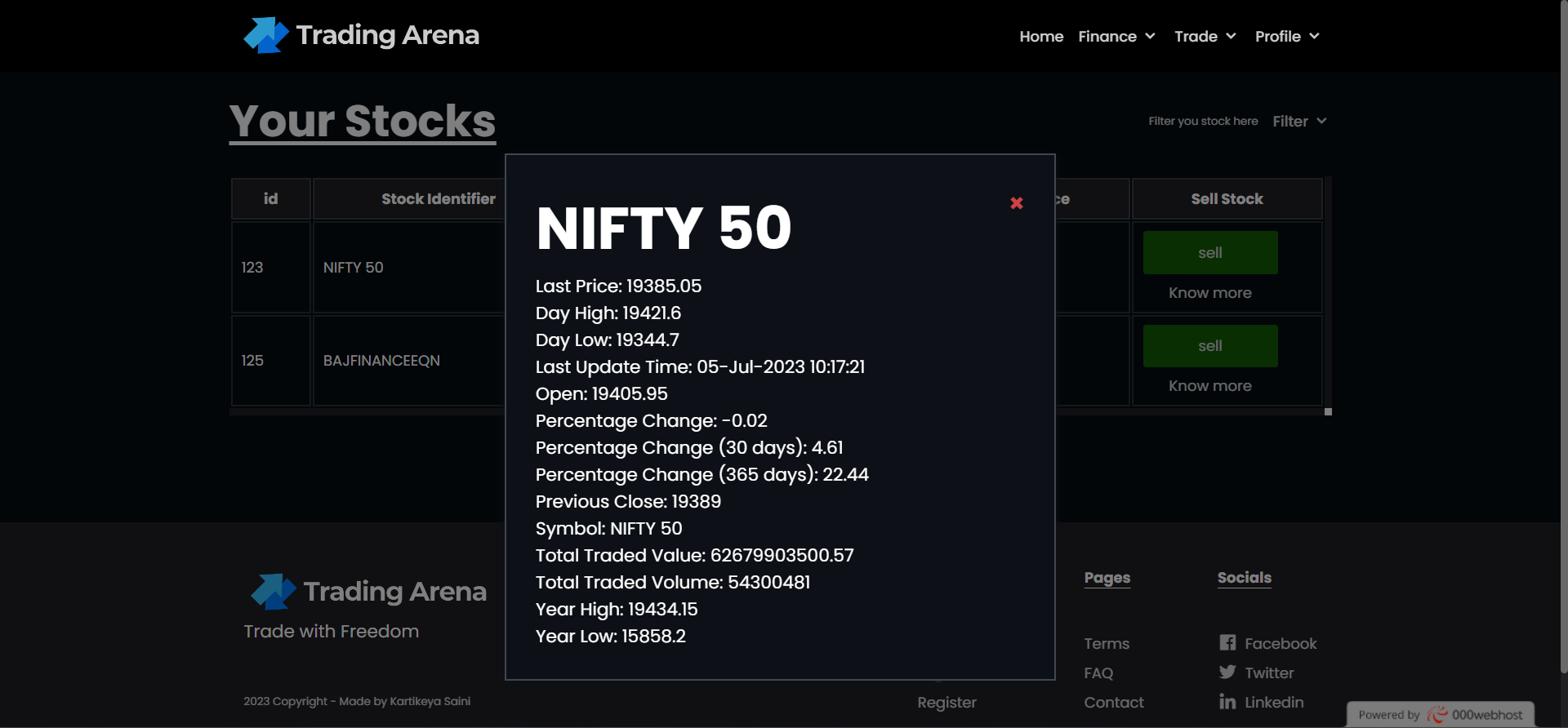Click the Year Low: 15858.2 line
Image resolution: width=1568 pixels, height=728 pixels.
pos(611,636)
